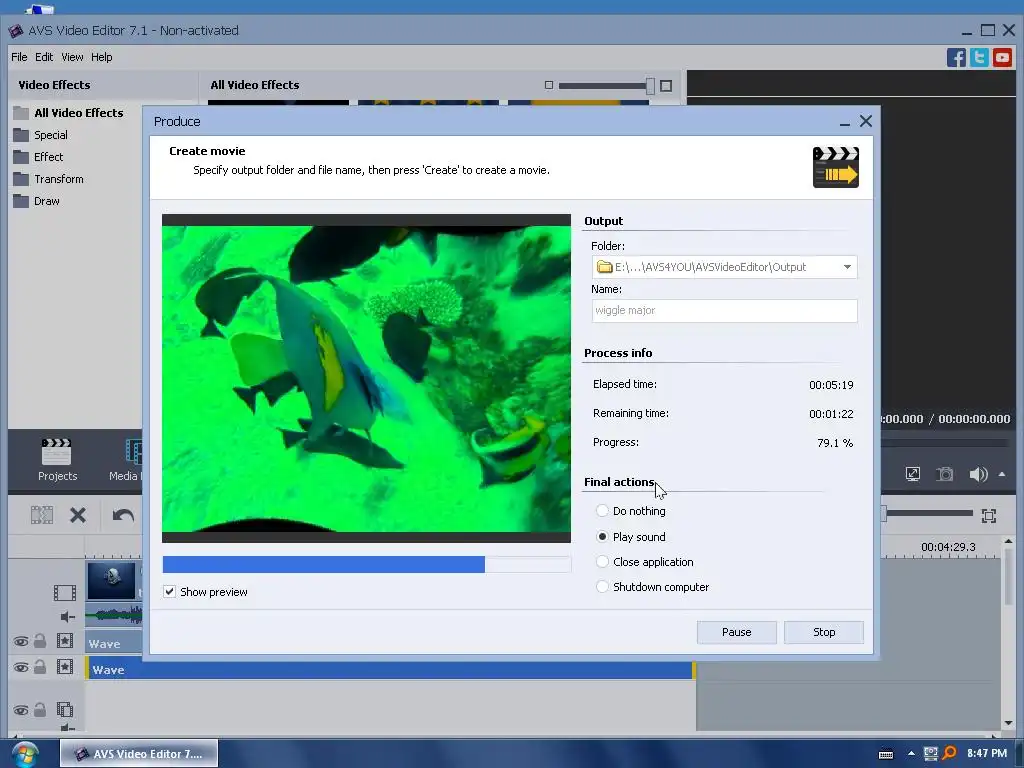Screen dimensions: 1024x768
Task: Open the Help menu
Action: pyautogui.click(x=101, y=57)
